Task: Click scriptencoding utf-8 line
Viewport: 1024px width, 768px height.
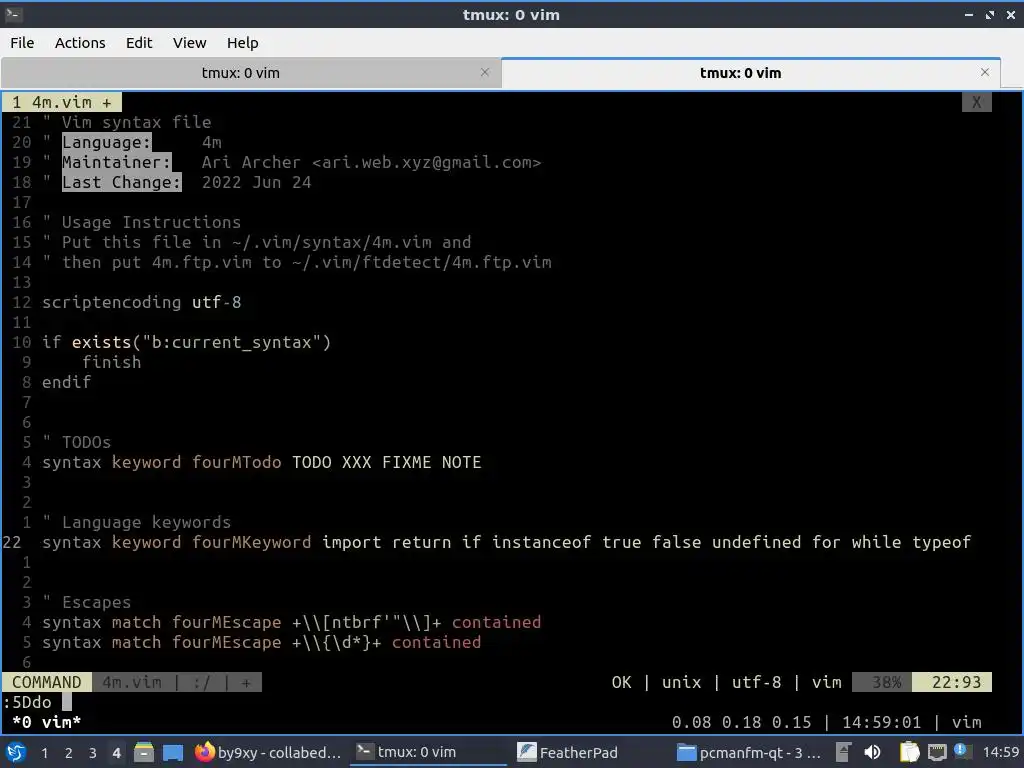Action: pos(142,302)
